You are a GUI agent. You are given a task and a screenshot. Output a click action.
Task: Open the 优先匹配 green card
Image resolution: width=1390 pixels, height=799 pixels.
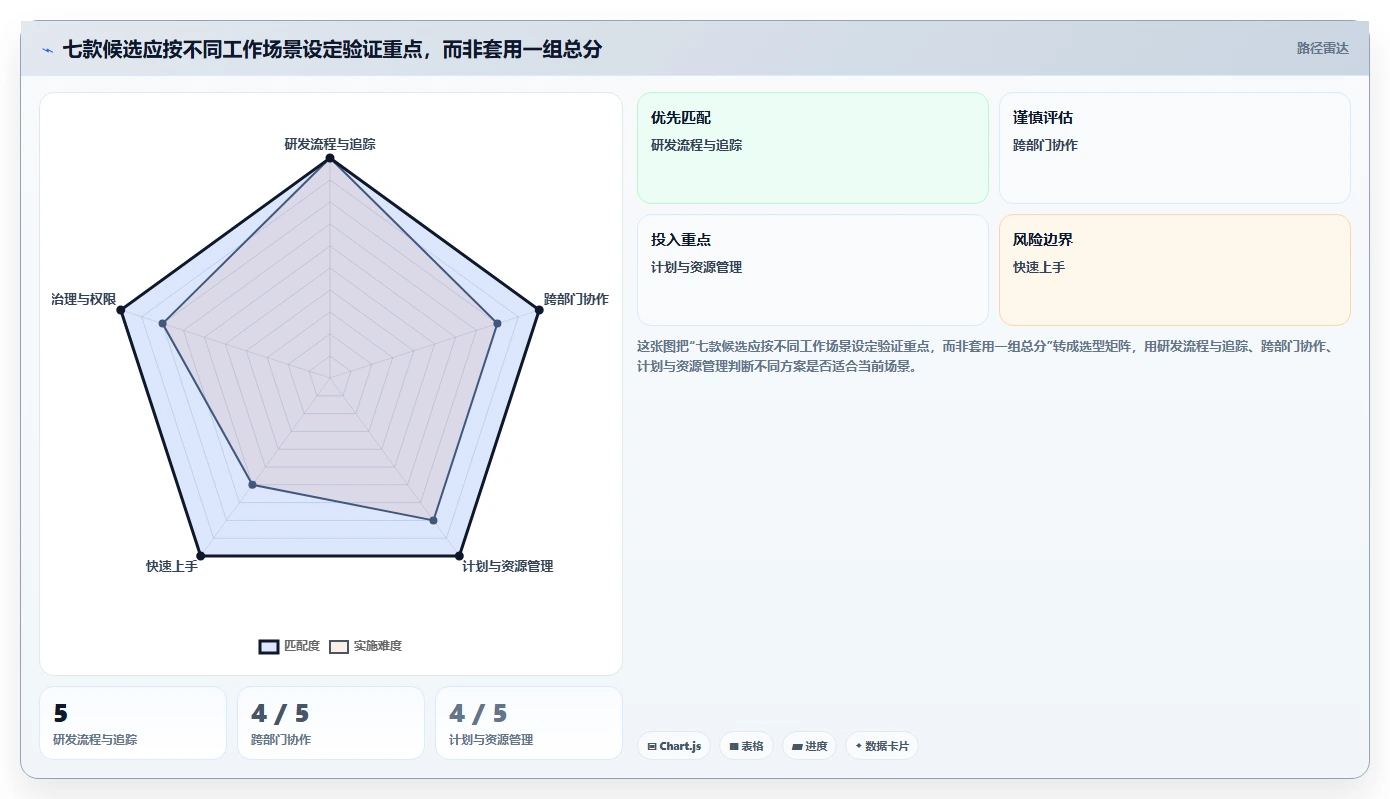[x=813, y=148]
